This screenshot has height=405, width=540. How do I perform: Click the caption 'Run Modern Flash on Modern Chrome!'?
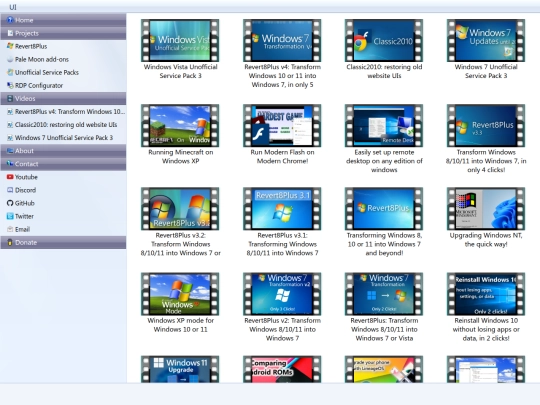pos(282,156)
